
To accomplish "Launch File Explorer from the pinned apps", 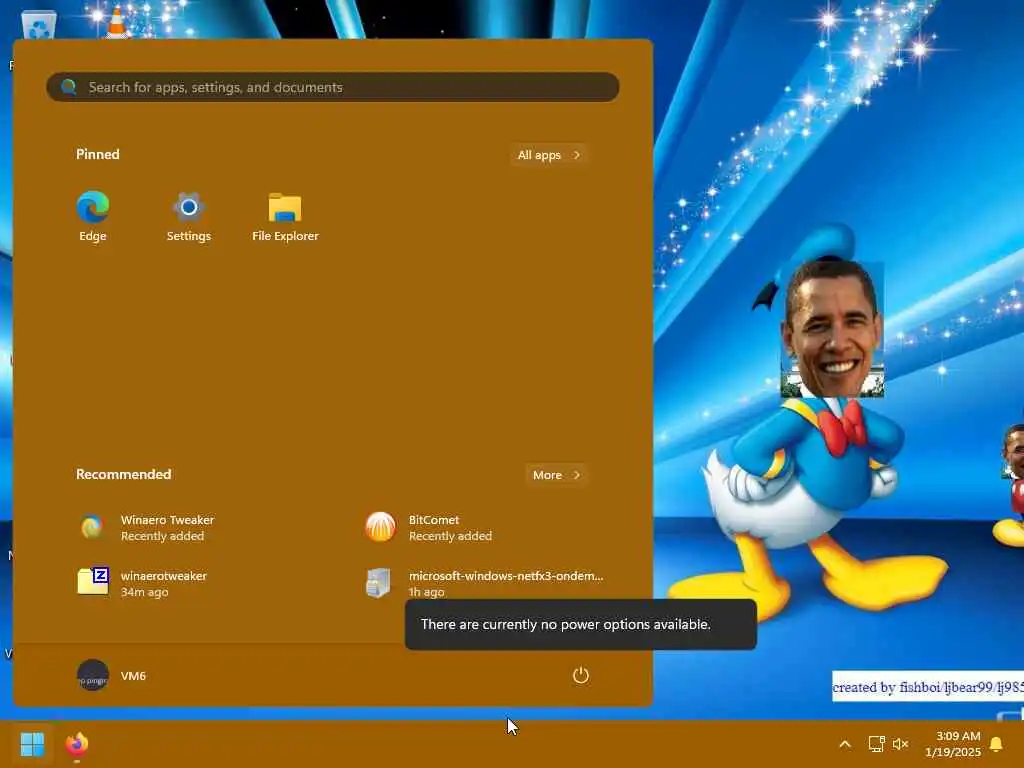I will click(x=285, y=208).
